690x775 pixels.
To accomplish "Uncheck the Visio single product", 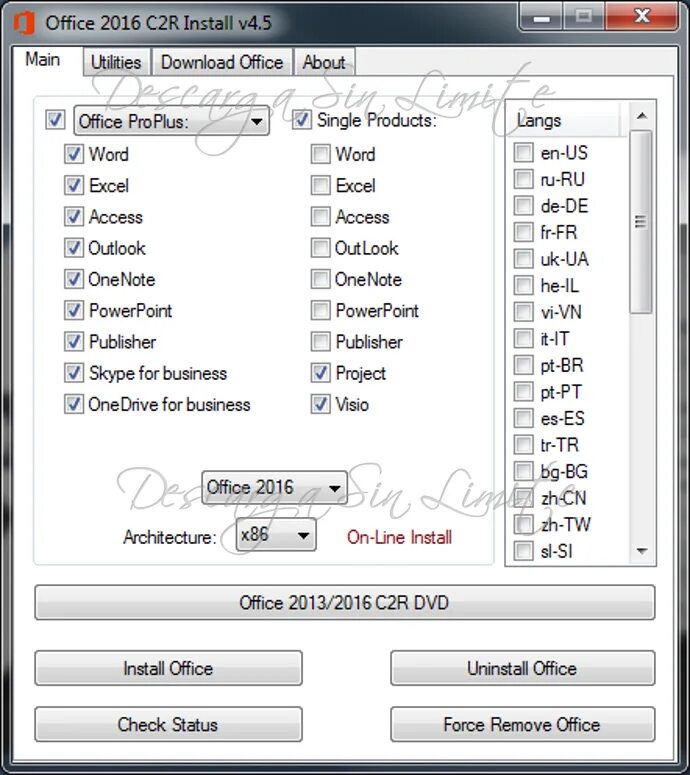I will coord(320,404).
